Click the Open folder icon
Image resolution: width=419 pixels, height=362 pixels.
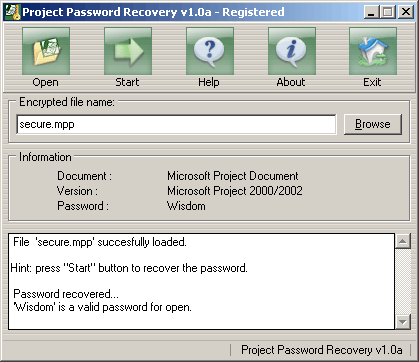point(46,51)
